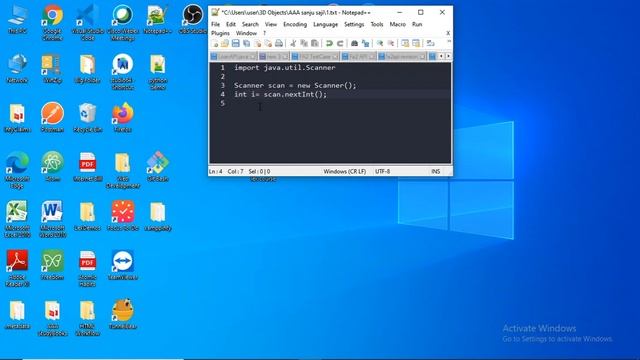Viewport: 640px width, 360px height.
Task: Open the Search menu
Action: [250, 24]
